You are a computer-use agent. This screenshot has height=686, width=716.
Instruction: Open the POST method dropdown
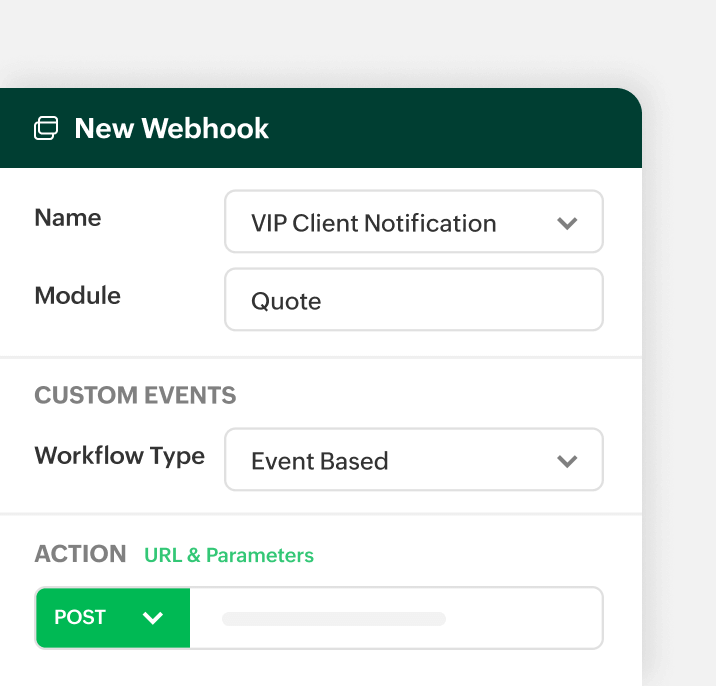[x=112, y=618]
